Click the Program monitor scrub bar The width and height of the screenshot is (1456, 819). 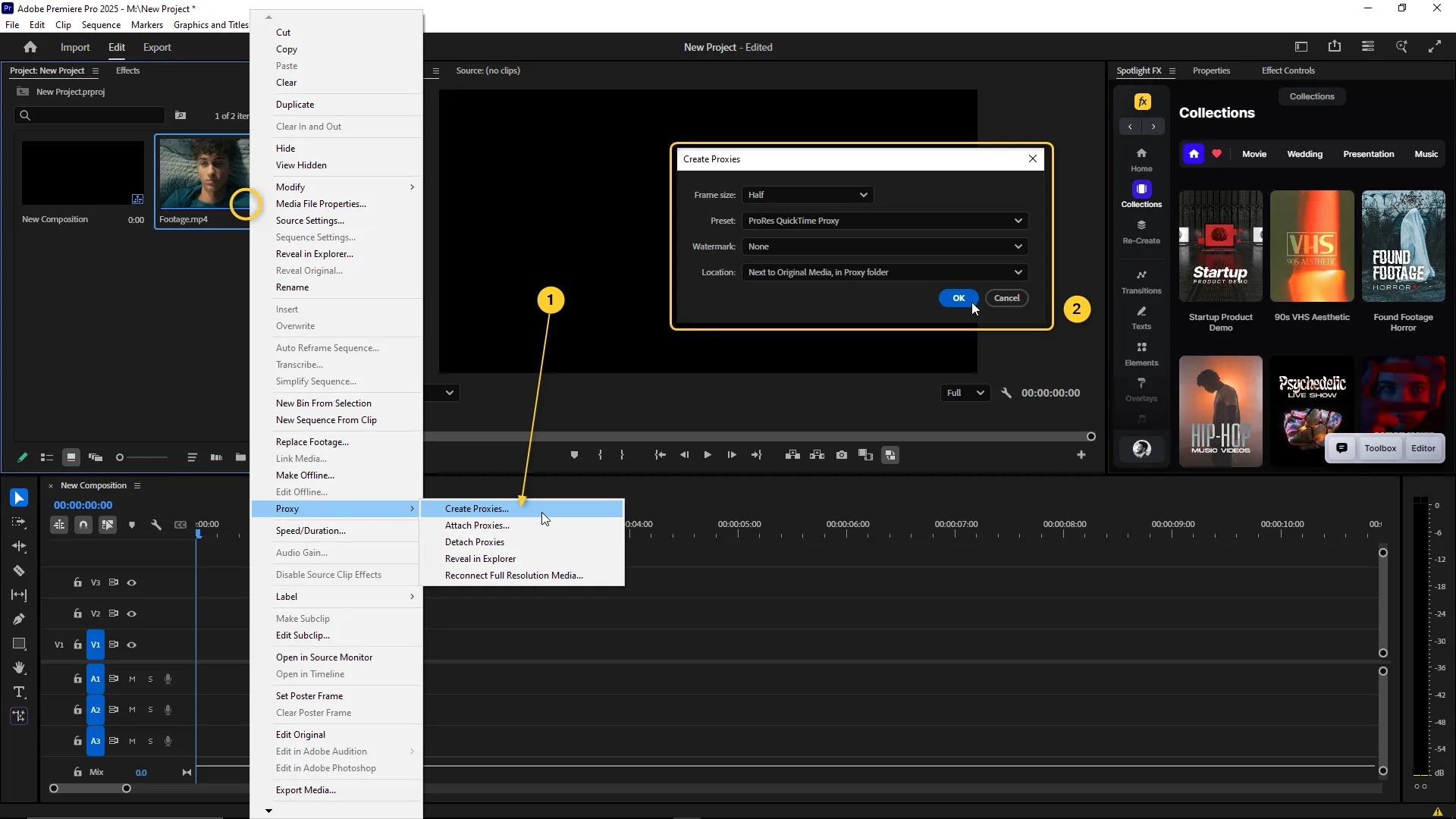point(758,437)
